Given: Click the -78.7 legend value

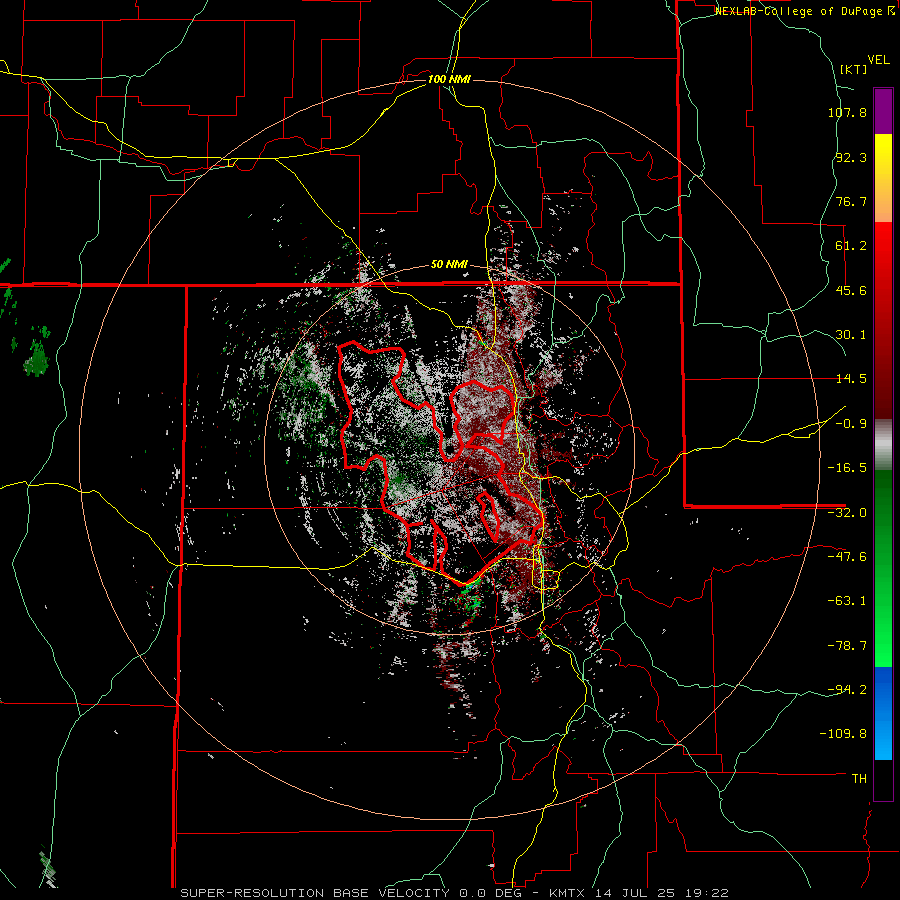Looking at the screenshot, I should pyautogui.click(x=847, y=646).
